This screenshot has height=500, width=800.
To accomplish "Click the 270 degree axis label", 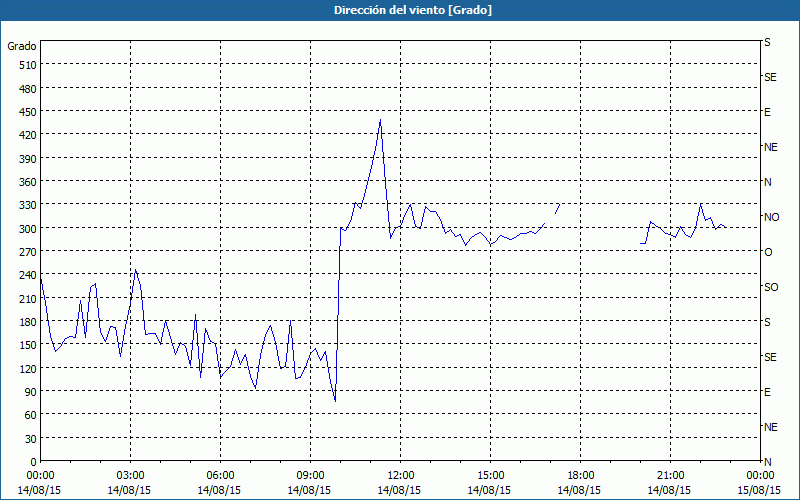I will [x=28, y=252].
